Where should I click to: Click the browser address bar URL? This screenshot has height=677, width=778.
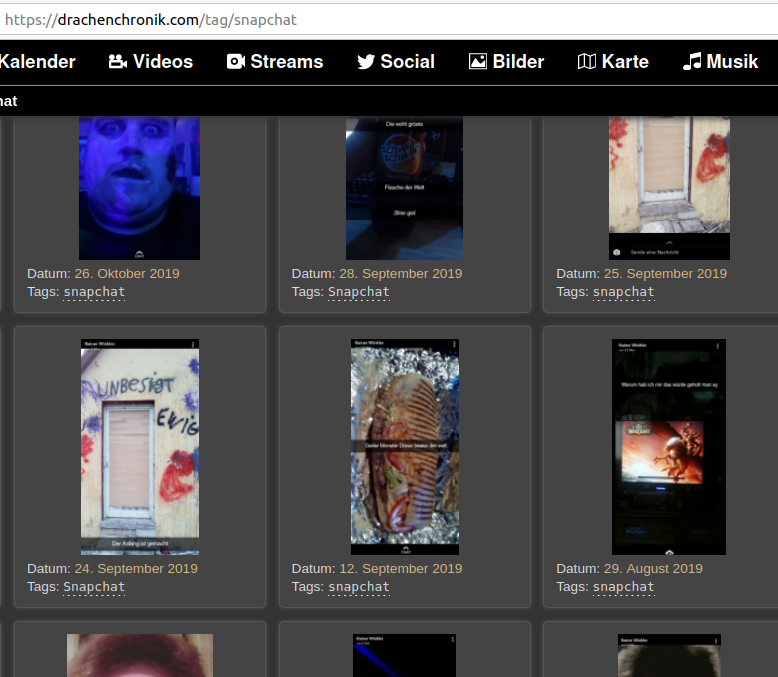[x=151, y=20]
